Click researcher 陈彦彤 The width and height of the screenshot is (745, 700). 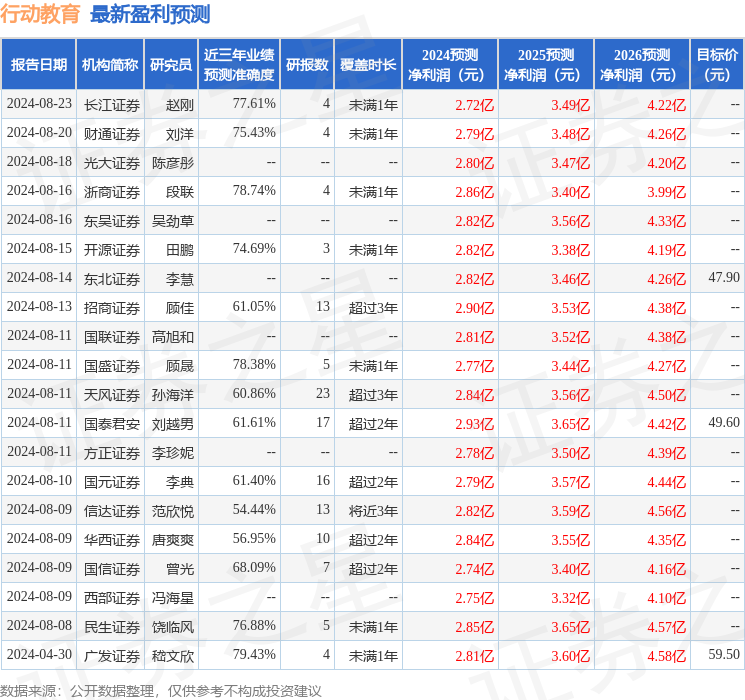pyautogui.click(x=173, y=163)
